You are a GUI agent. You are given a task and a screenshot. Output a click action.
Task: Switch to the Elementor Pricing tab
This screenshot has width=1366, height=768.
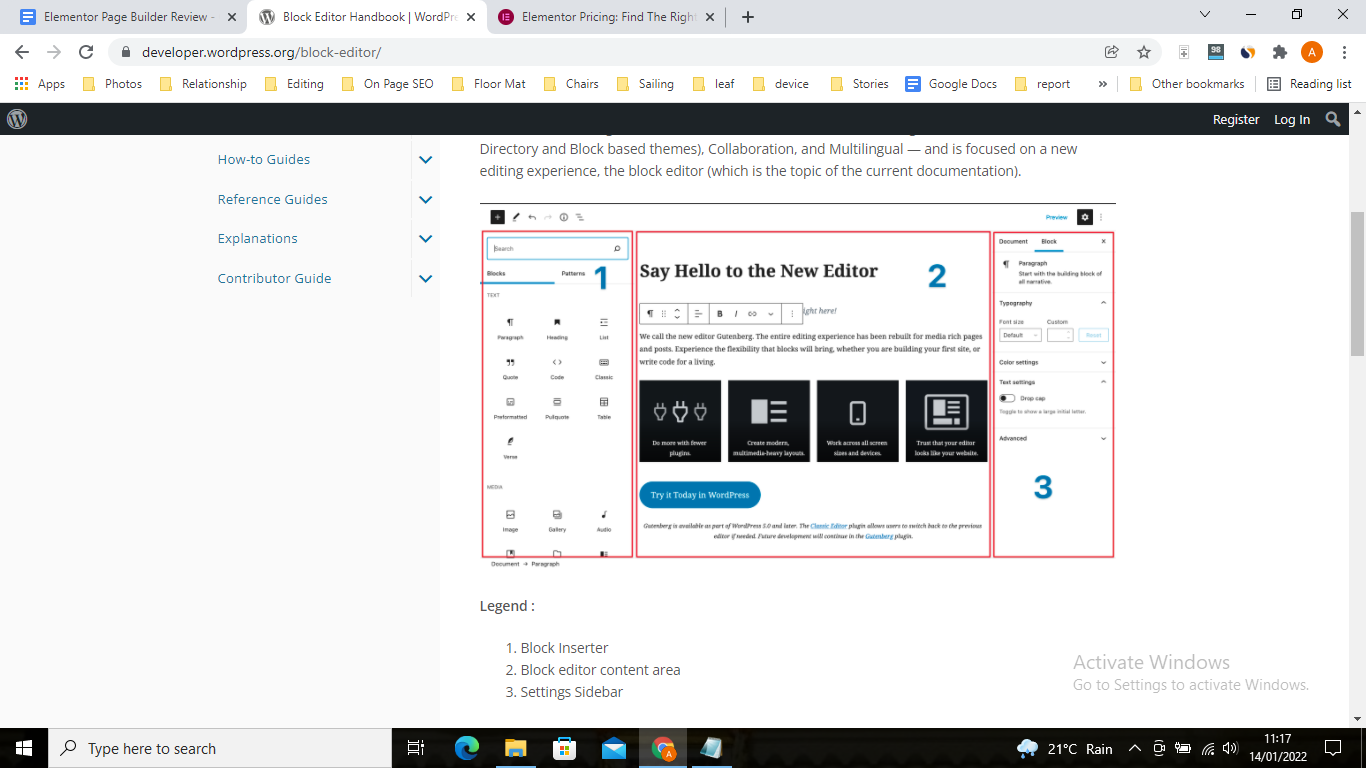[x=608, y=17]
